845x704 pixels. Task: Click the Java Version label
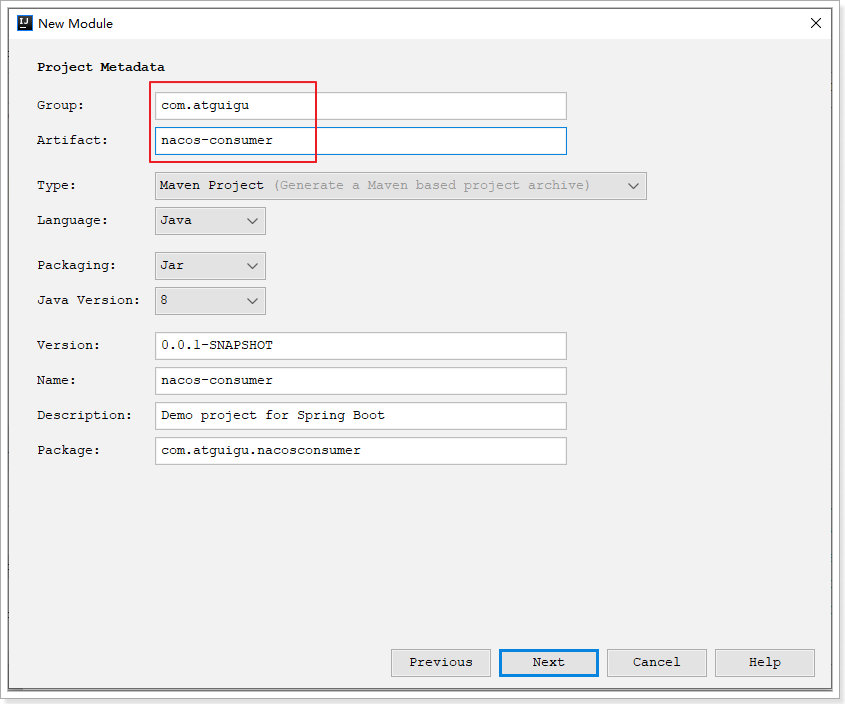88,300
